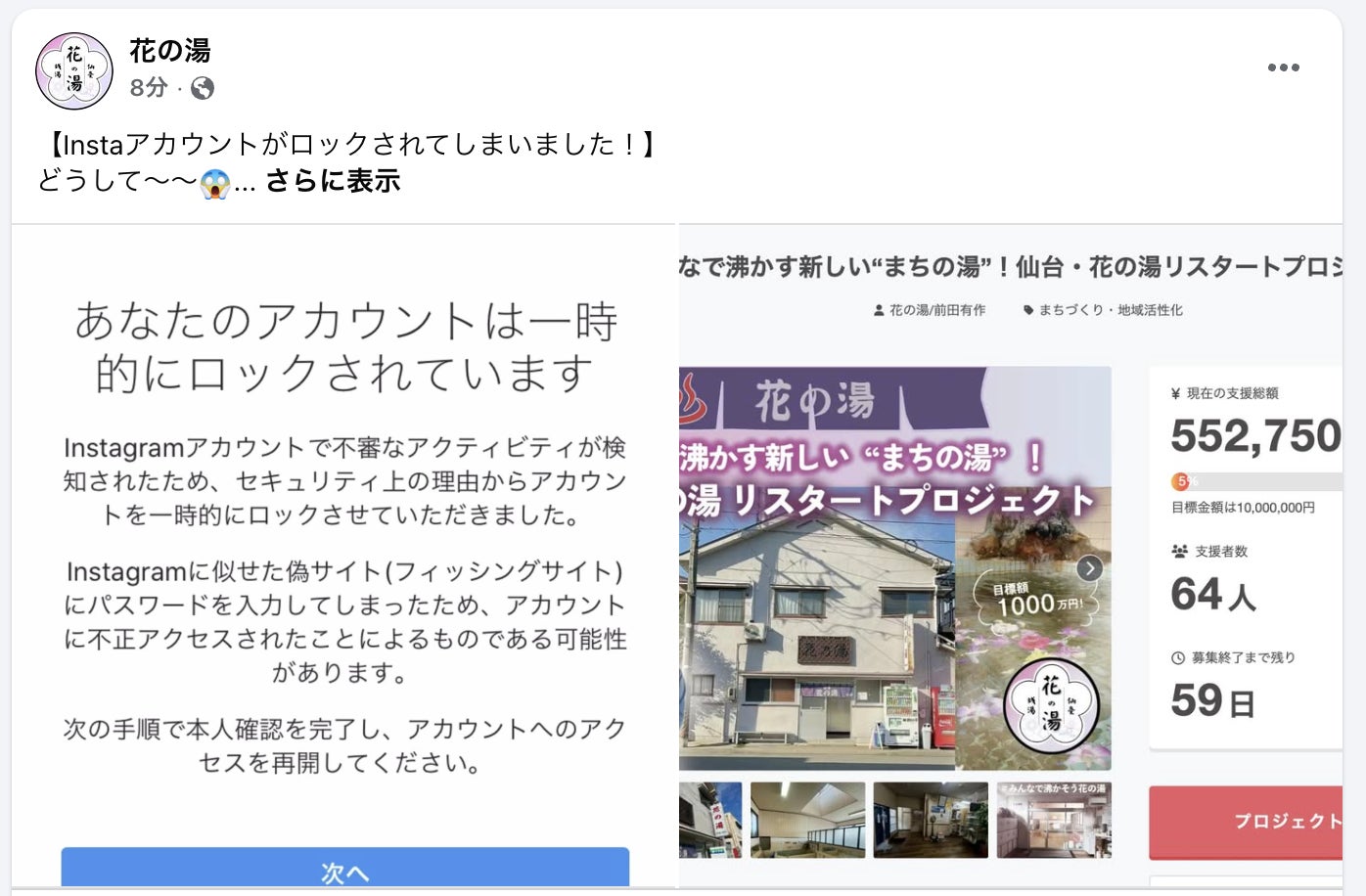The image size is (1366, 896).
Task: Select the first building exterior thumbnail
Action: pos(710,820)
